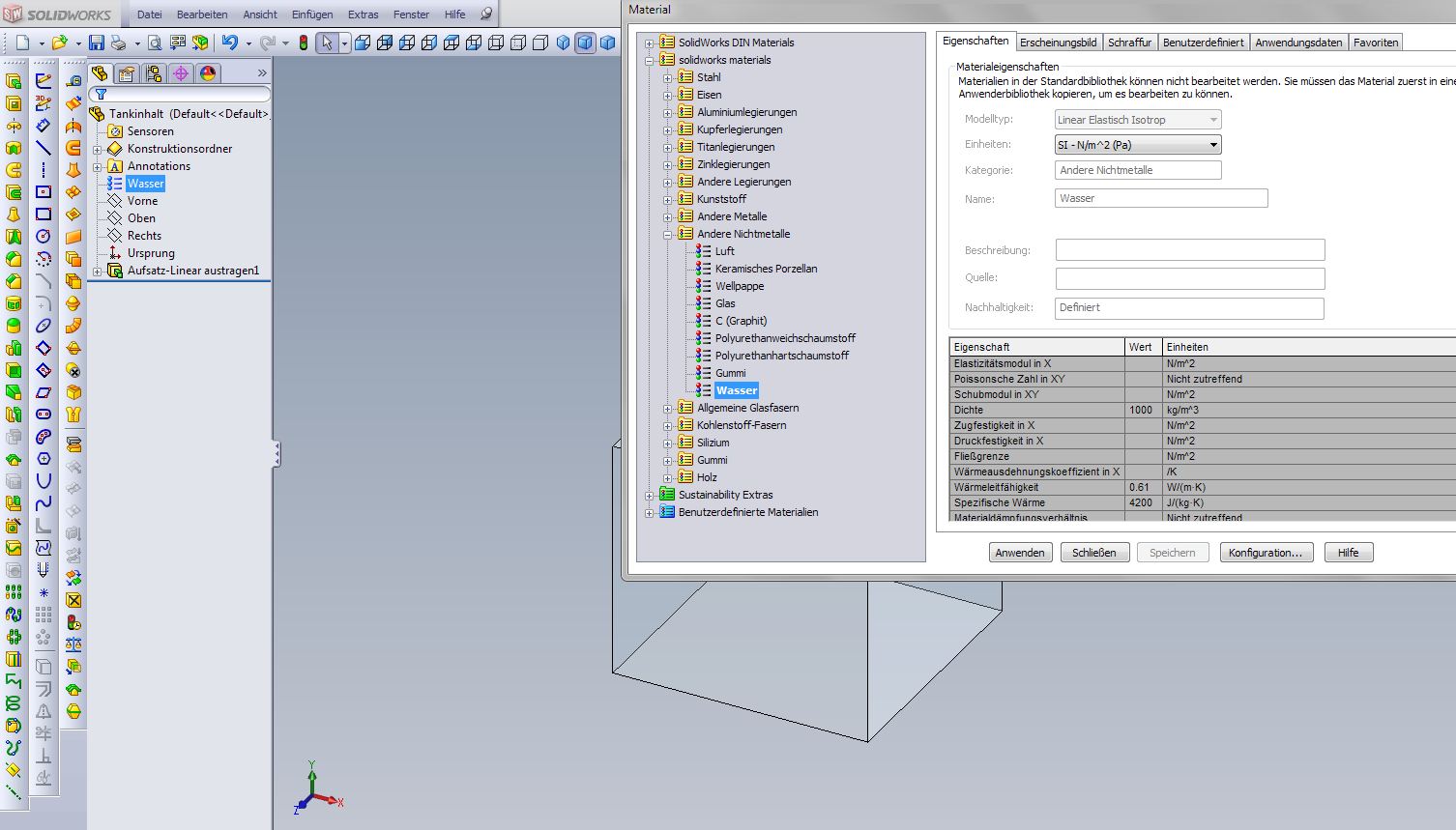Activate the Select arrow cursor tool

pyautogui.click(x=327, y=43)
